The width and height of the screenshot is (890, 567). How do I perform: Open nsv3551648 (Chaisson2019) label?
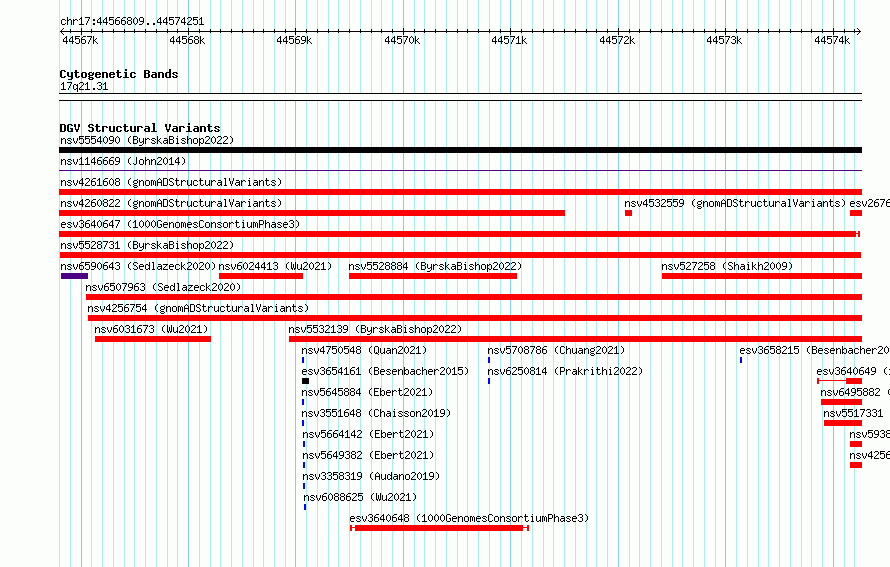pyautogui.click(x=376, y=413)
